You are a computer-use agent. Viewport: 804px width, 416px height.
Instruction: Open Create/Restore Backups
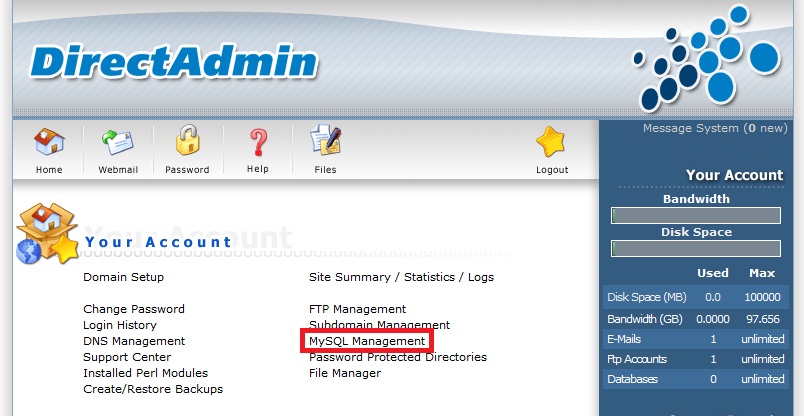(x=153, y=389)
